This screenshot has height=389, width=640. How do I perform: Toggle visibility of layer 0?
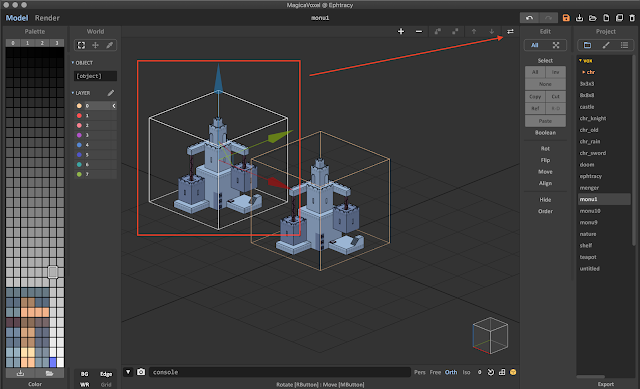pos(113,106)
